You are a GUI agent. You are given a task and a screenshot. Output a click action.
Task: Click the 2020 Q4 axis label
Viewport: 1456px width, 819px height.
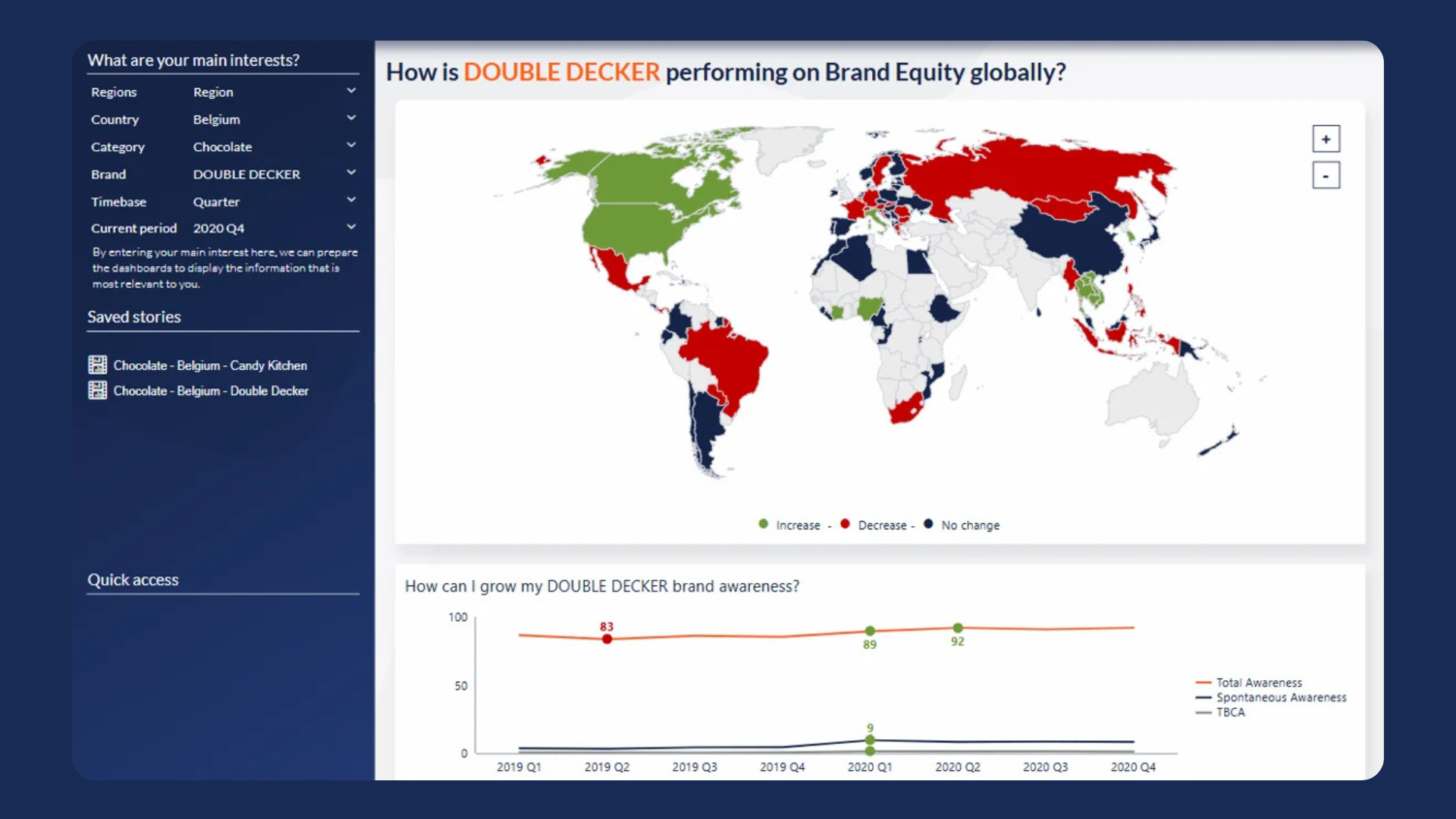[1133, 767]
